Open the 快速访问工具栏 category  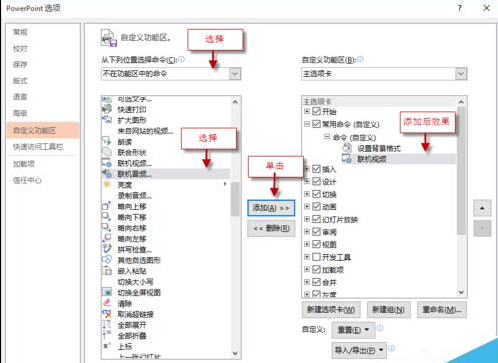pyautogui.click(x=38, y=147)
